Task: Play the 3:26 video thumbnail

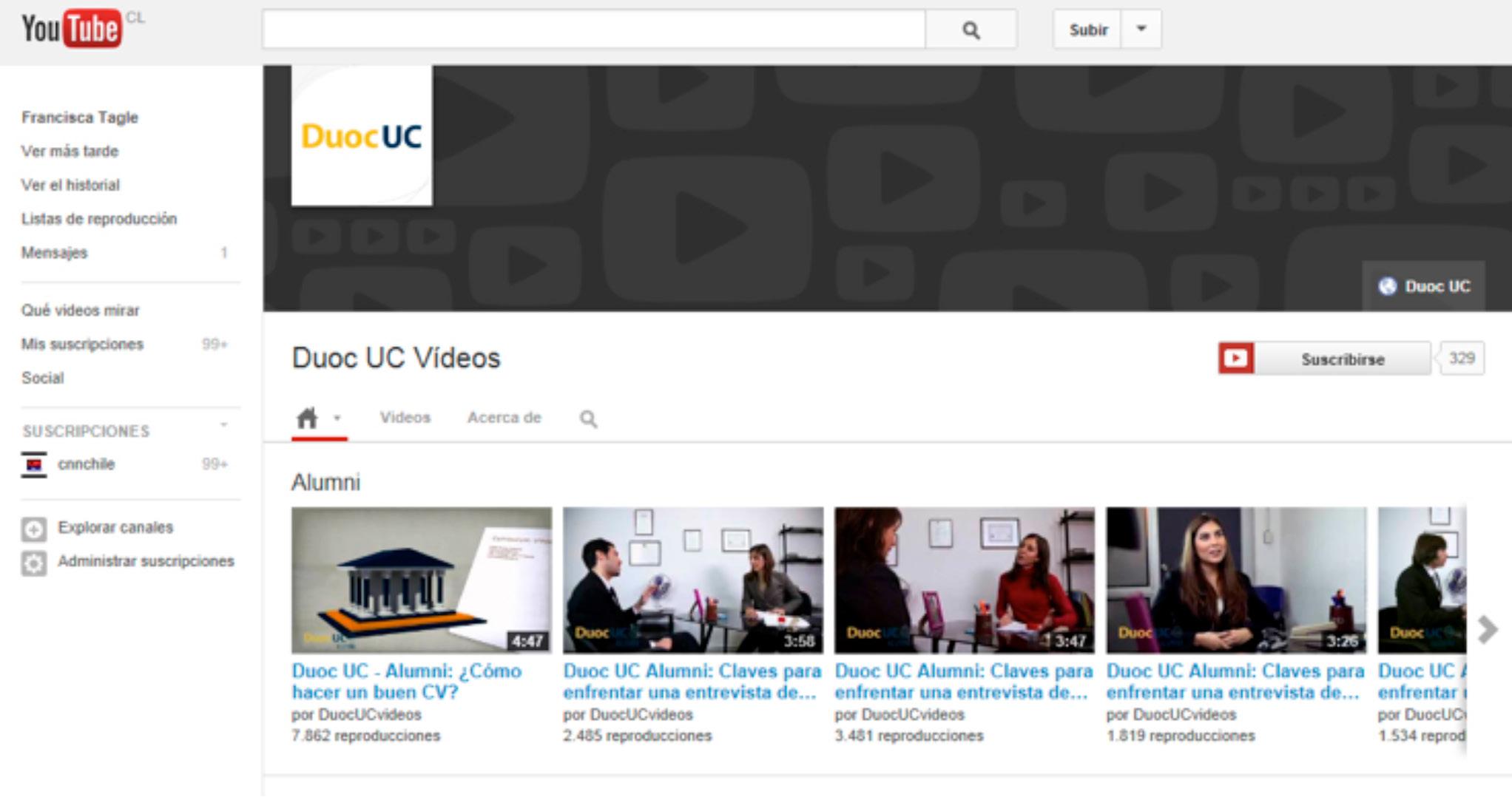Action: pos(1235,580)
